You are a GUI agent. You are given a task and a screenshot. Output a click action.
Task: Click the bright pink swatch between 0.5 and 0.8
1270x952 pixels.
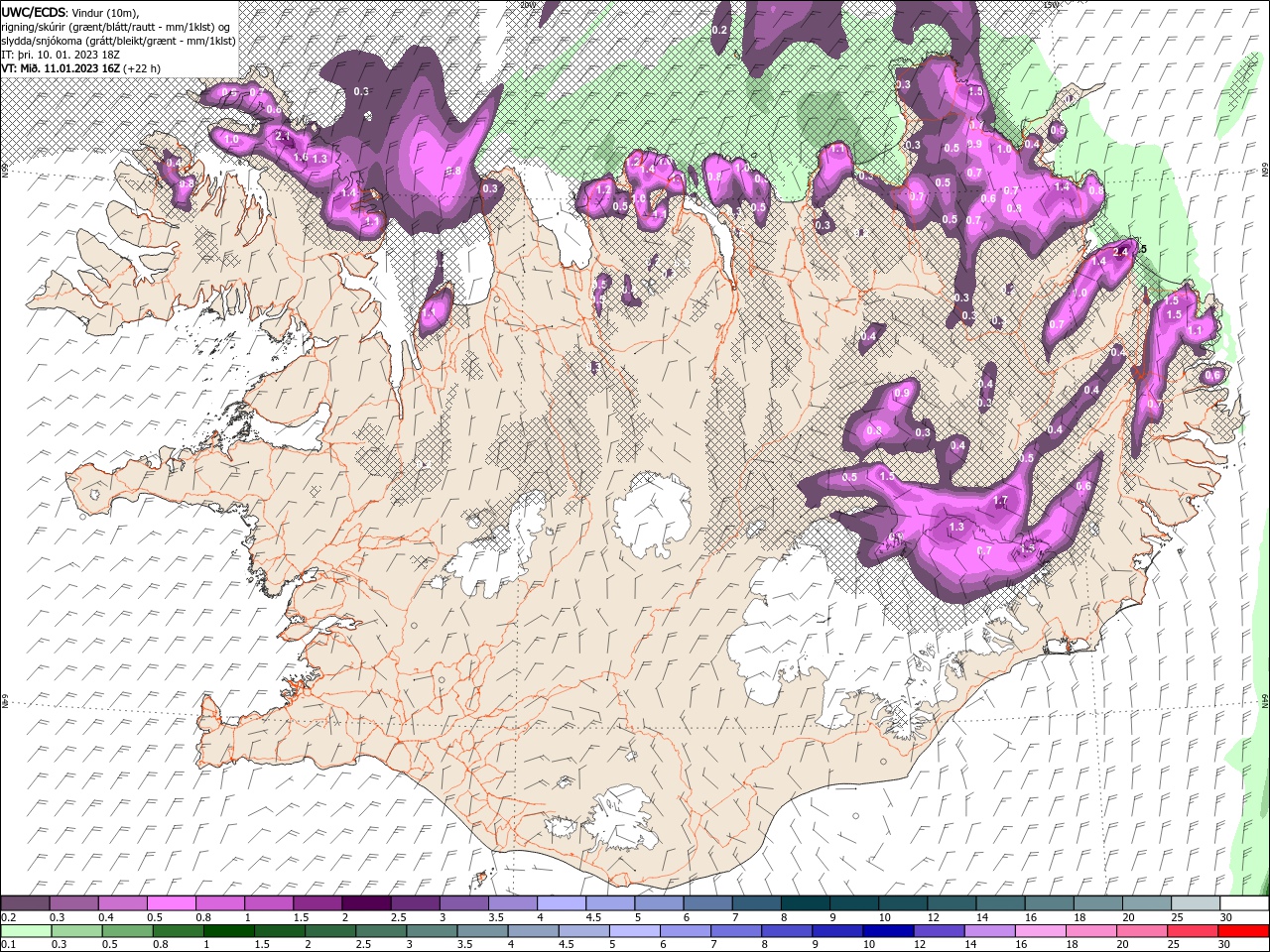(171, 903)
